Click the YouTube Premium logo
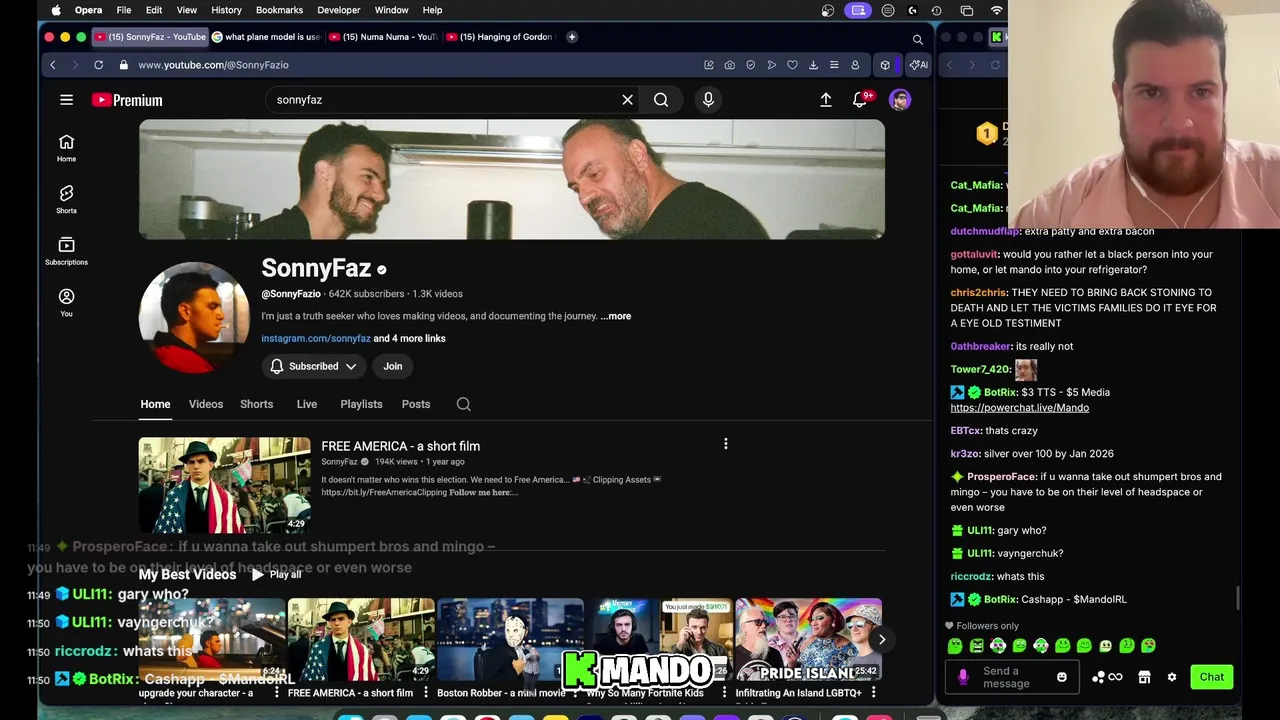 [127, 100]
